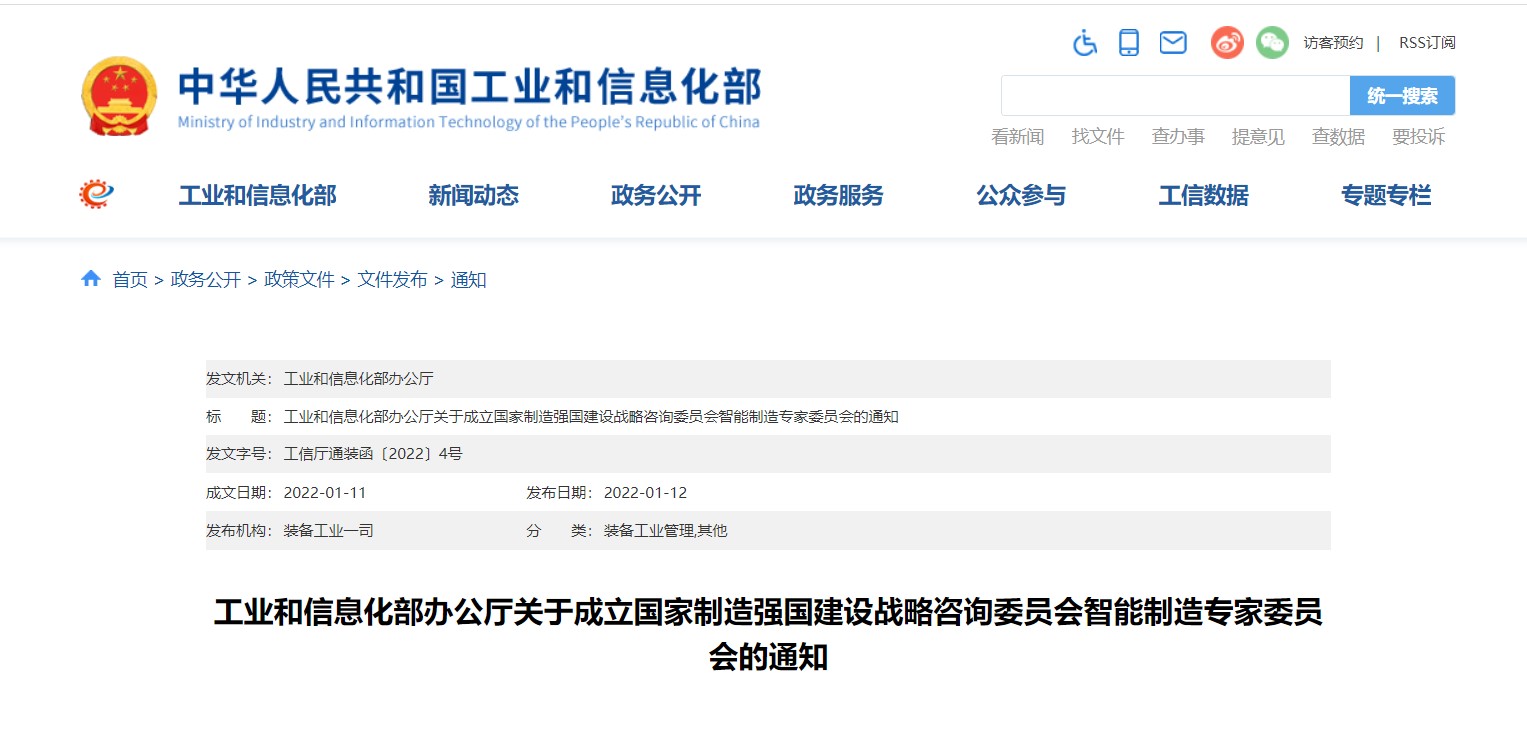This screenshot has width=1527, height=745.
Task: Go to 通知 in breadcrumb
Action: [x=468, y=280]
